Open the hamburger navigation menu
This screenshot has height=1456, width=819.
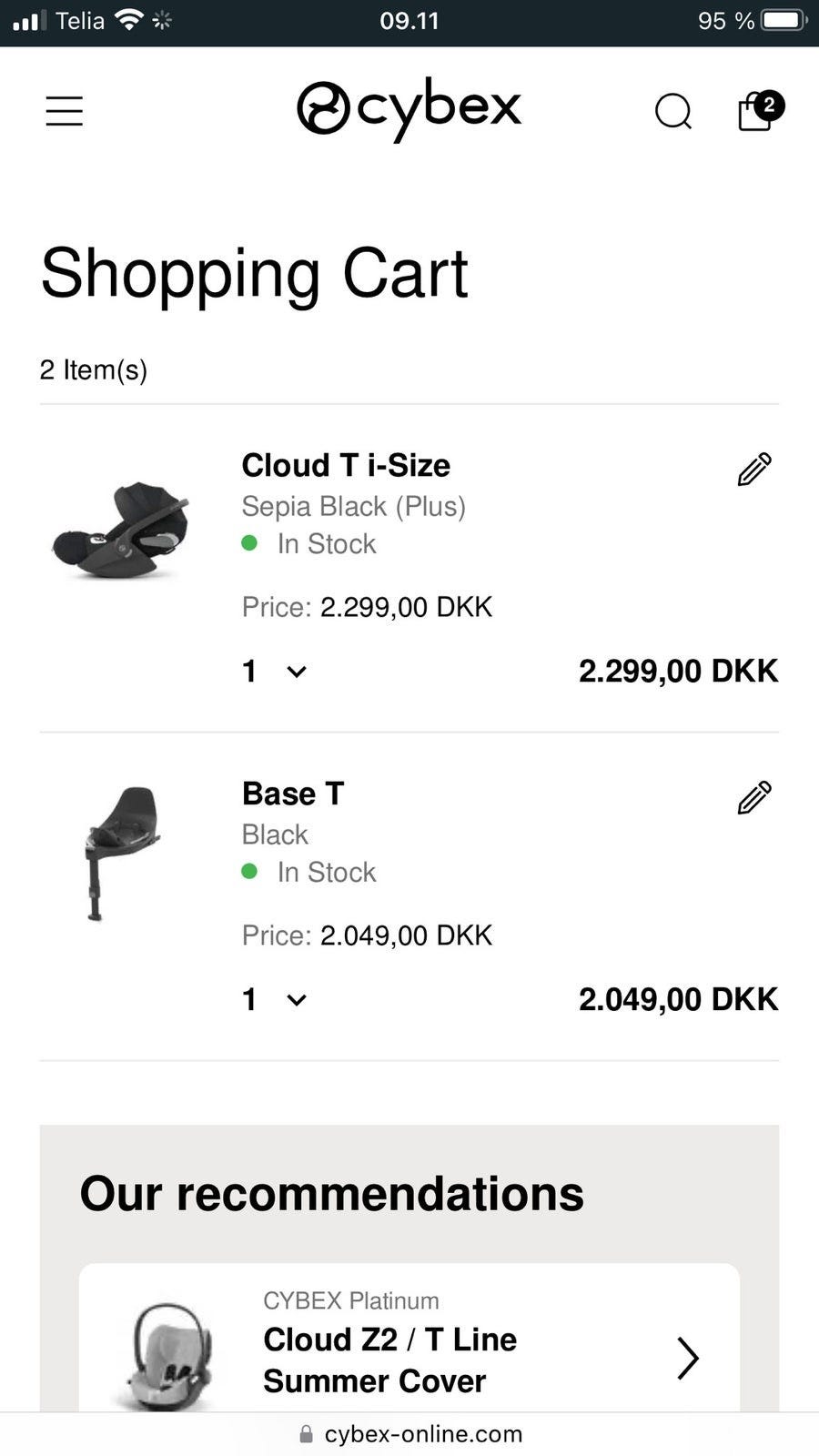coord(65,111)
